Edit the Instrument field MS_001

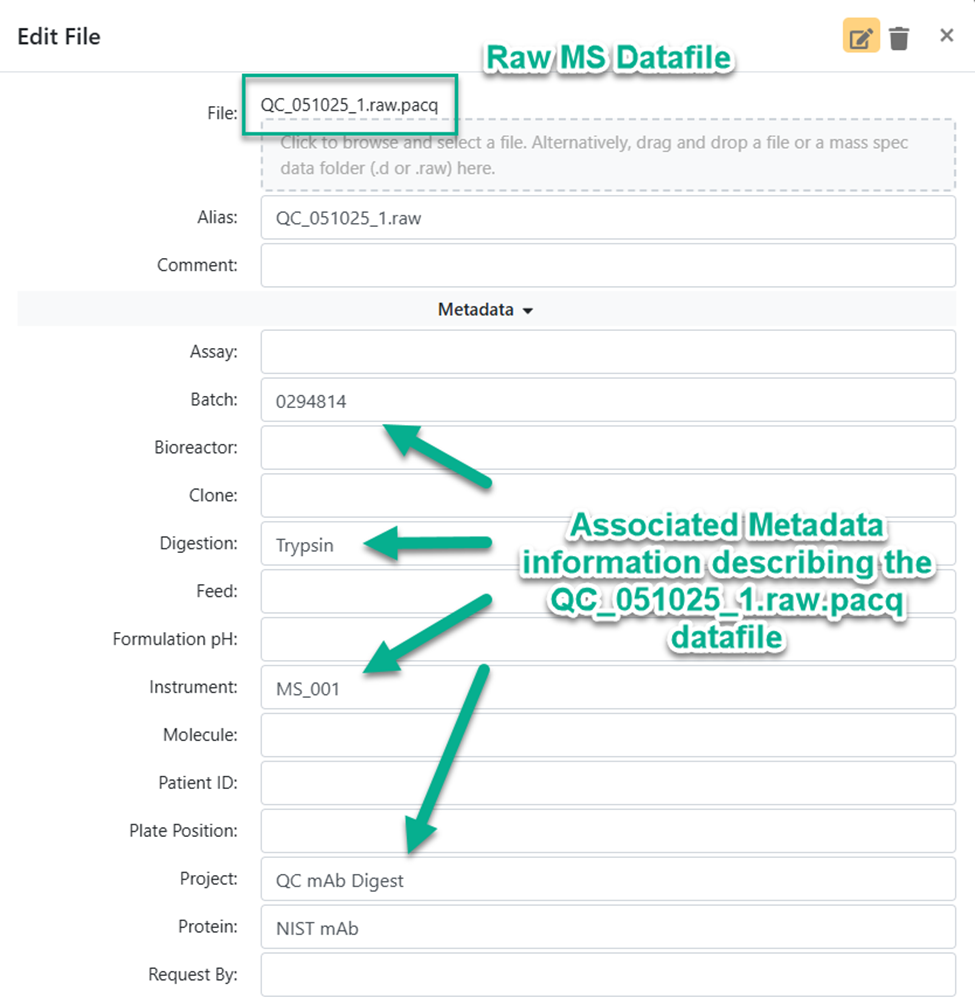(608, 687)
